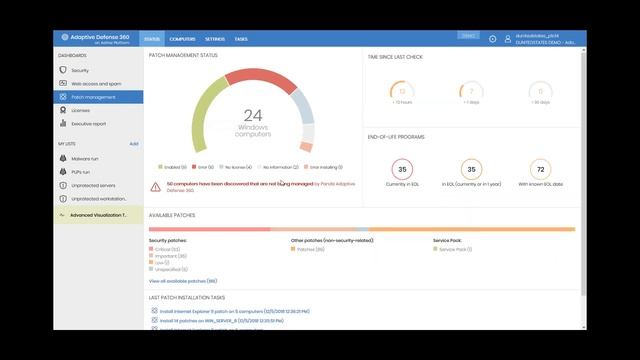Click the user account icon
The width and height of the screenshot is (640, 360).
[x=508, y=39]
